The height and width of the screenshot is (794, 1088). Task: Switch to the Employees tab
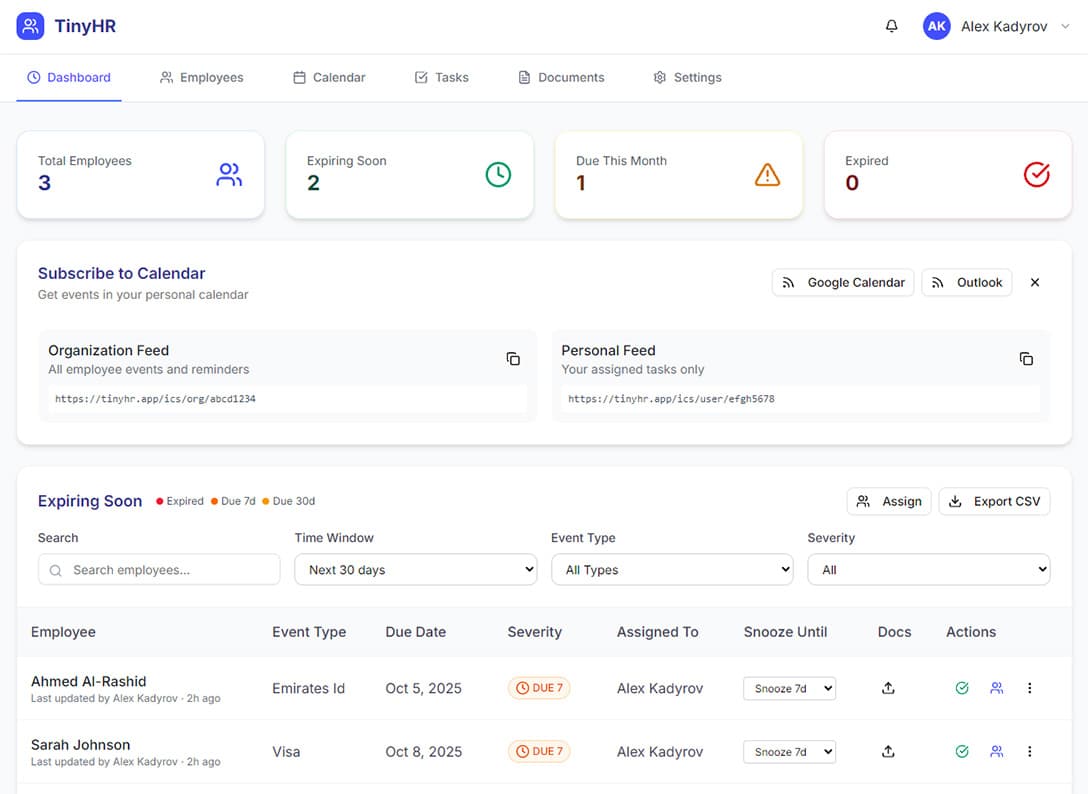click(x=201, y=77)
